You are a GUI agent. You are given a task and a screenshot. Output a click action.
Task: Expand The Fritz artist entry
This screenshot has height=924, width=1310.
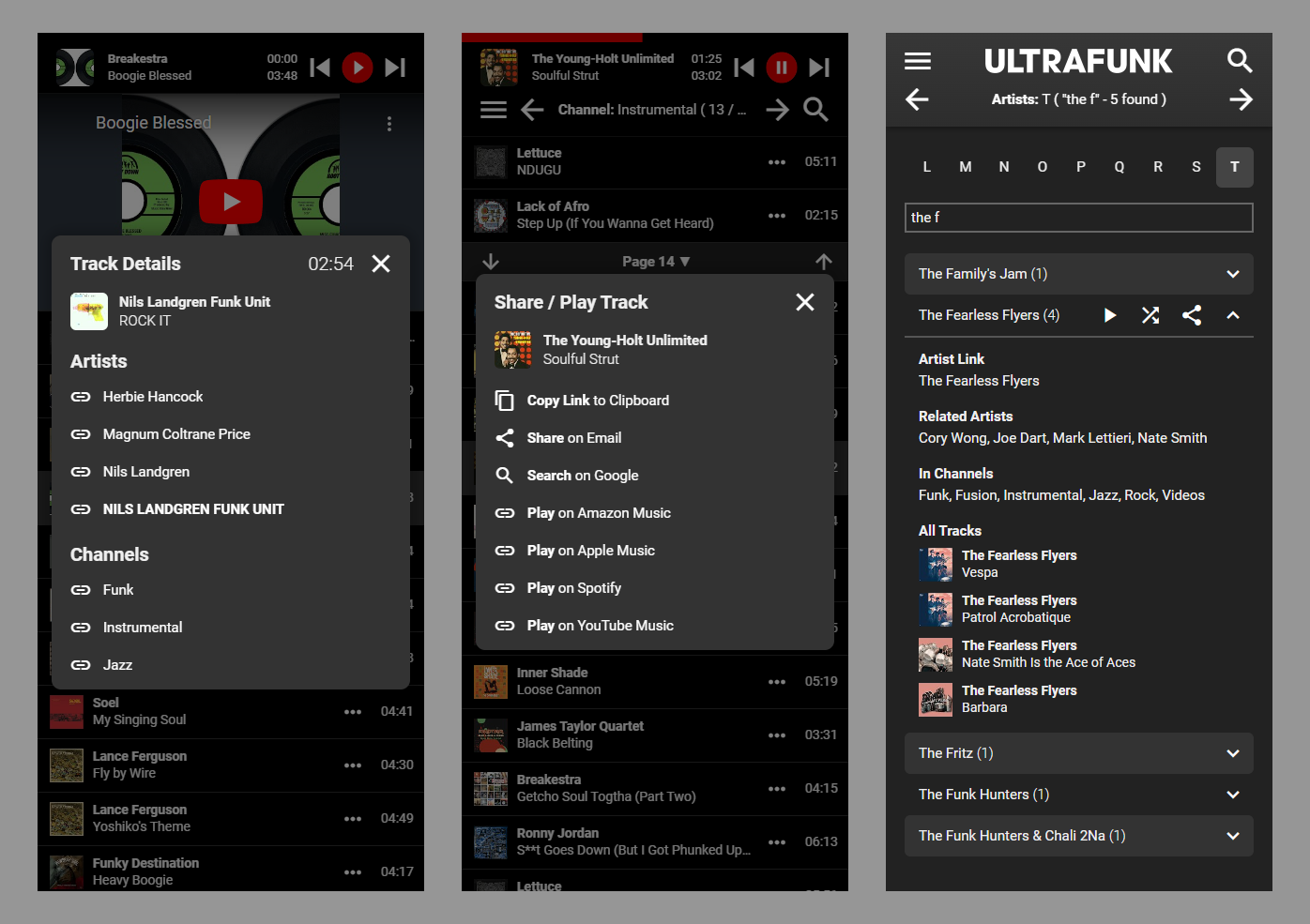tap(1233, 753)
